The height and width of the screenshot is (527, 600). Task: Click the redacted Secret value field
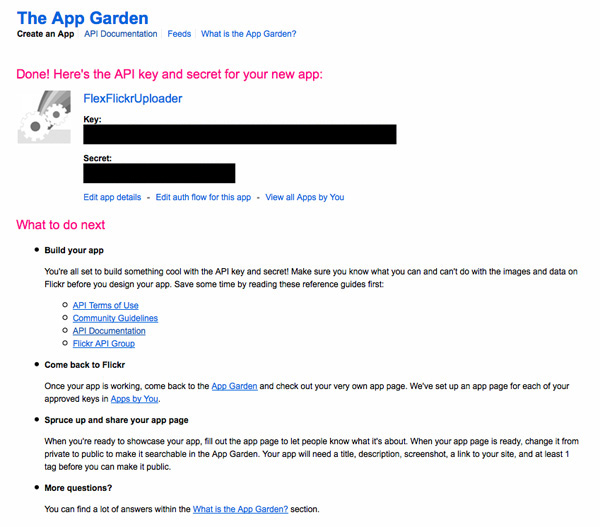click(159, 173)
